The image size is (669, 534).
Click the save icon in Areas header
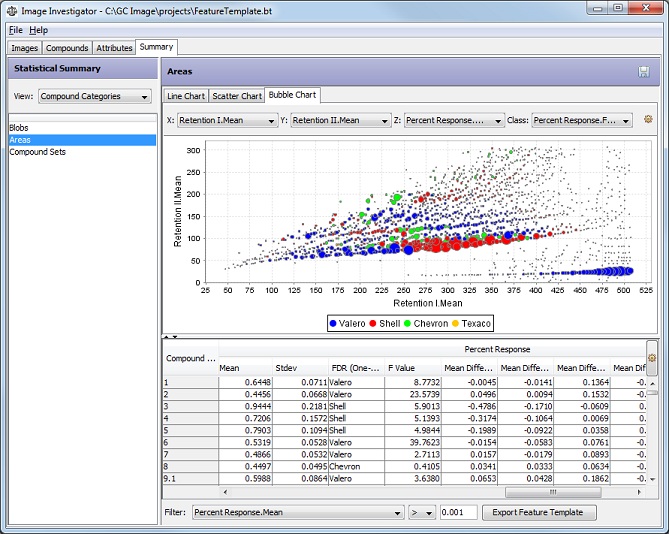pyautogui.click(x=643, y=72)
